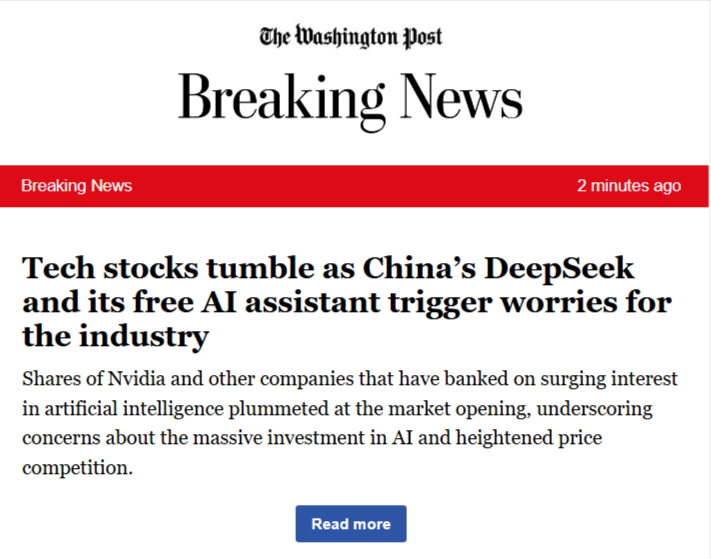
Task: Click the words the industry in headline
Action: (x=115, y=337)
